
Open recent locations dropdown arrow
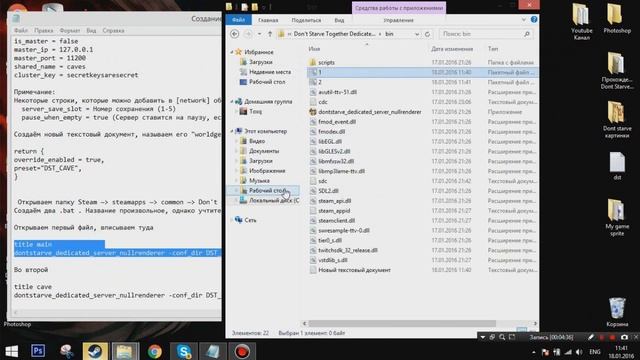tap(259, 34)
